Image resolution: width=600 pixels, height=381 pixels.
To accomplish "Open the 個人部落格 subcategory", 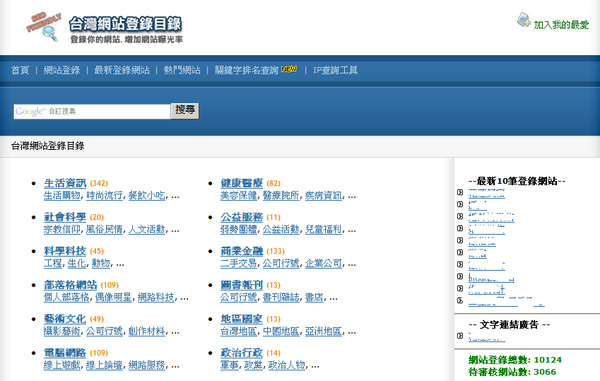I will point(67,297).
